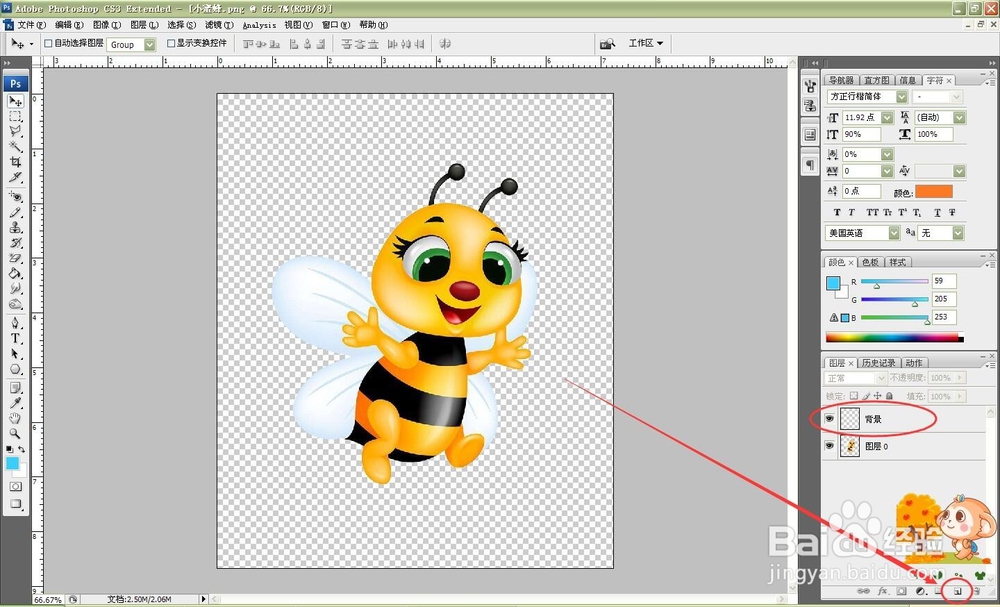The image size is (1000, 607).
Task: Toggle all caps TT style button
Action: coord(872,212)
